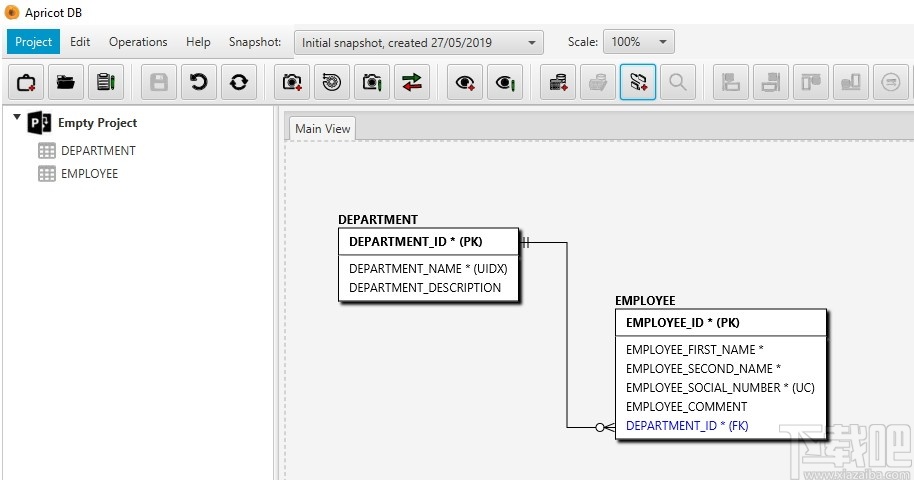Compare snapshots with red-green arrows icon

point(412,82)
